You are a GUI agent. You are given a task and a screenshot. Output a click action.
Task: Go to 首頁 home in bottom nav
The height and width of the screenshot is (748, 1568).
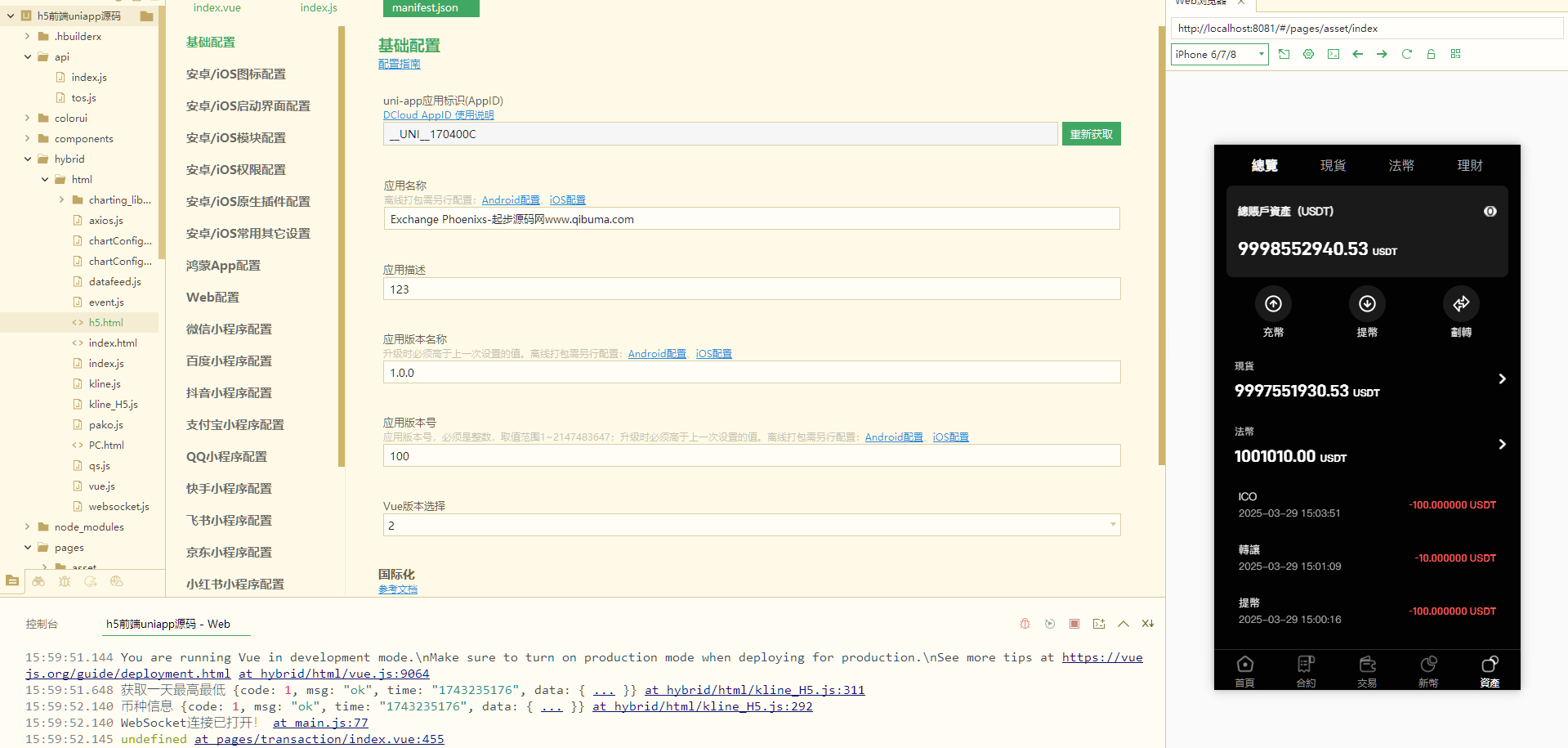pos(1244,671)
